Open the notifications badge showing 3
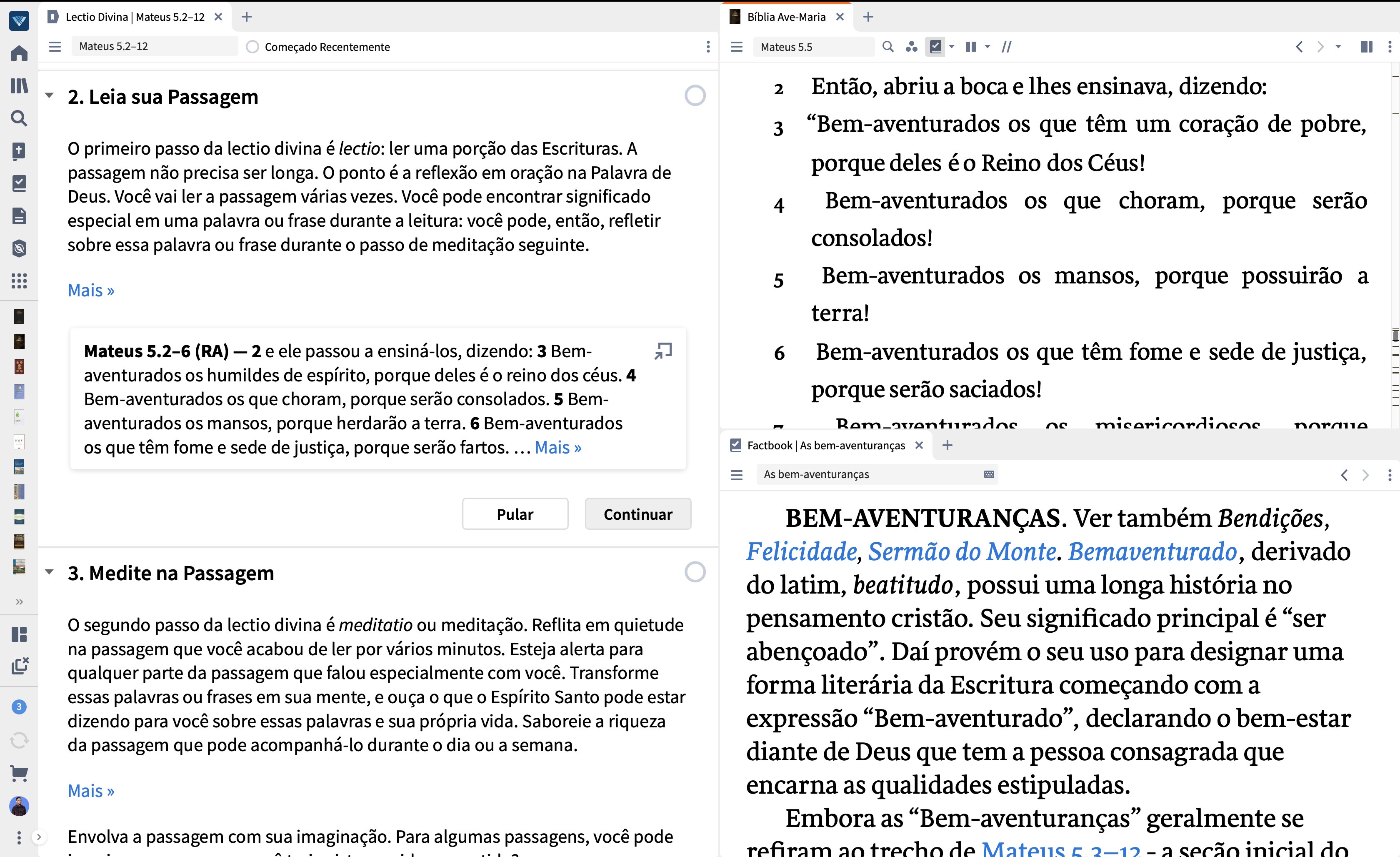1400x857 pixels. [19, 707]
